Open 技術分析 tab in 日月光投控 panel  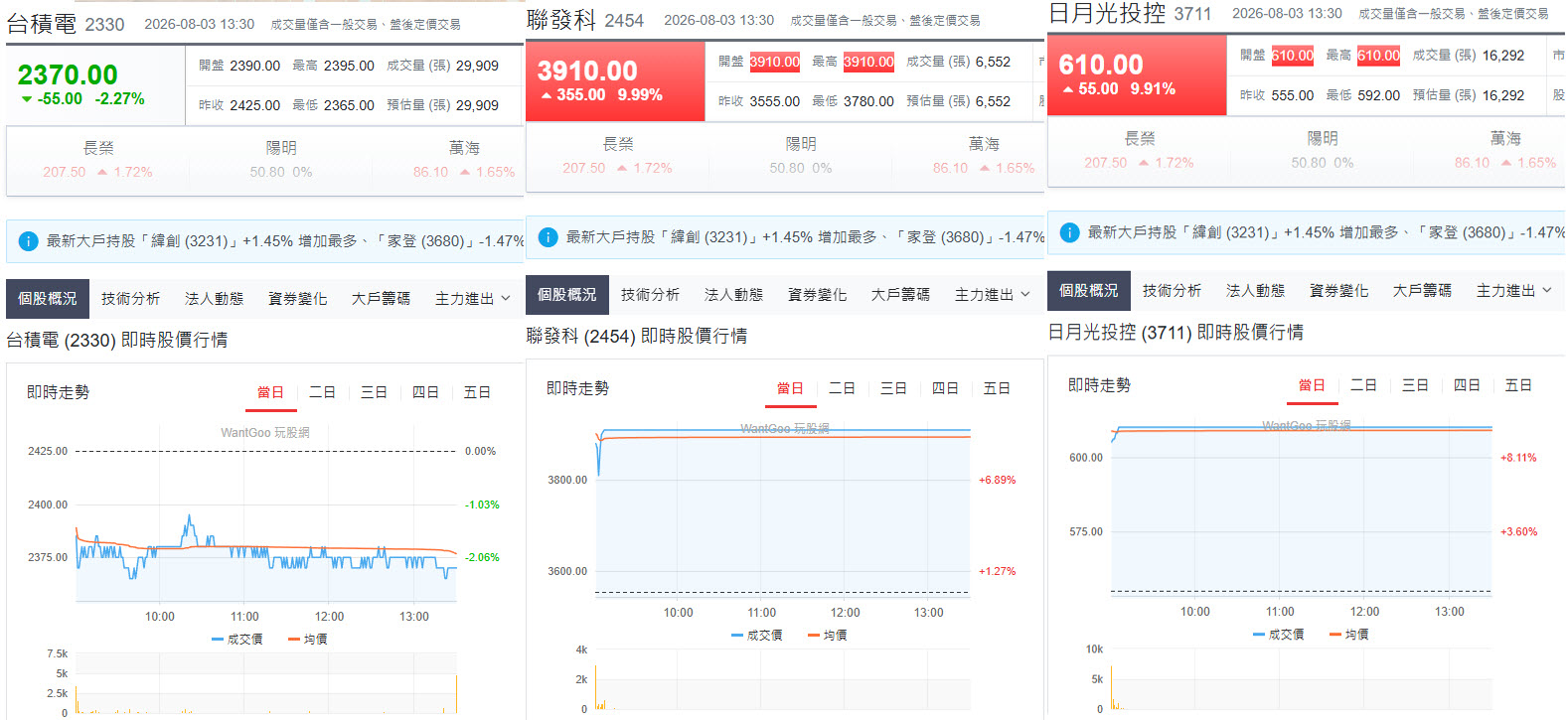[1173, 291]
